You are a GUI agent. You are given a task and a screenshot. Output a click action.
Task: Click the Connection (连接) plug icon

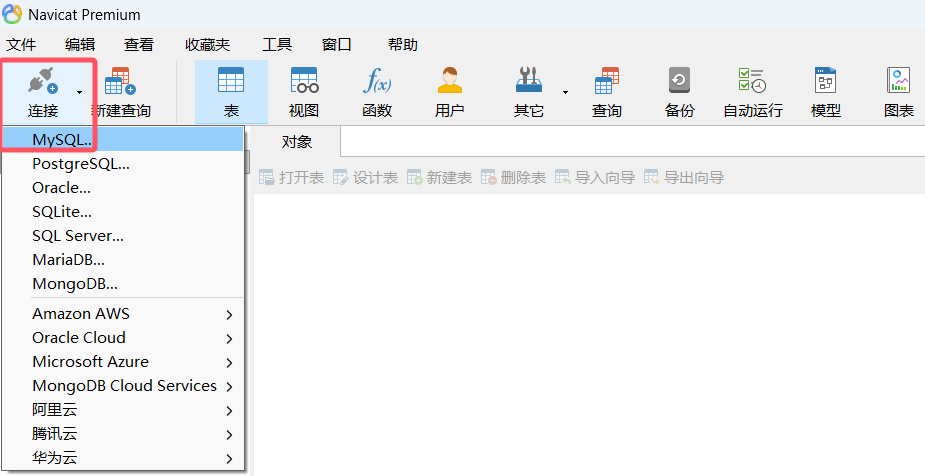42,81
